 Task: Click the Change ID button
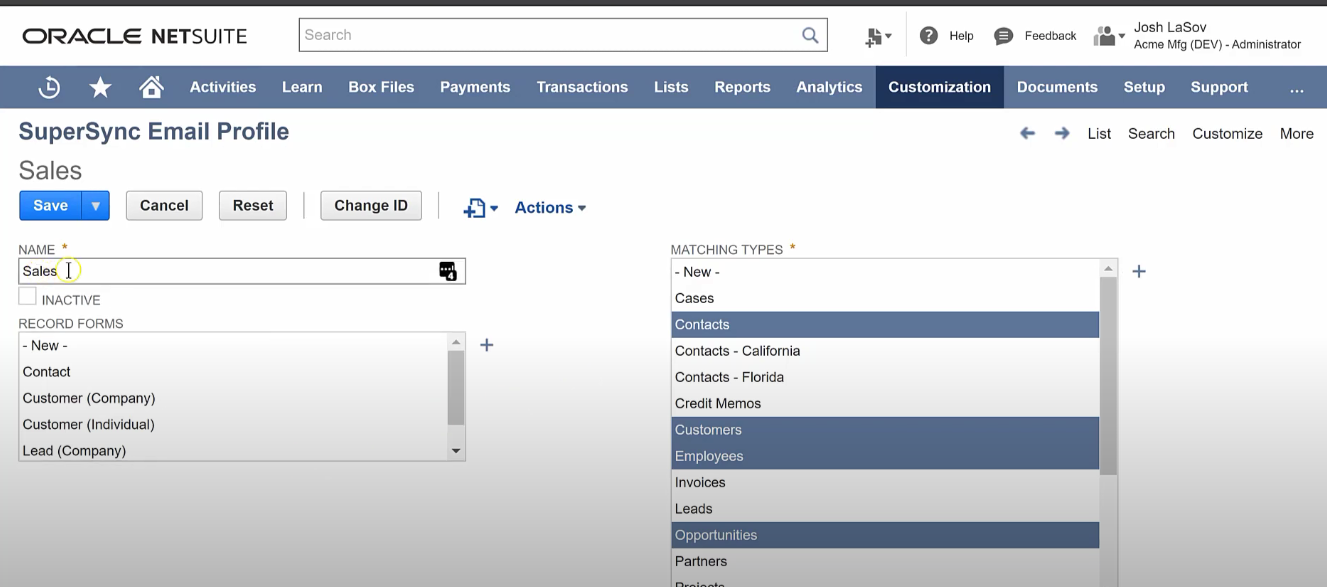(371, 205)
